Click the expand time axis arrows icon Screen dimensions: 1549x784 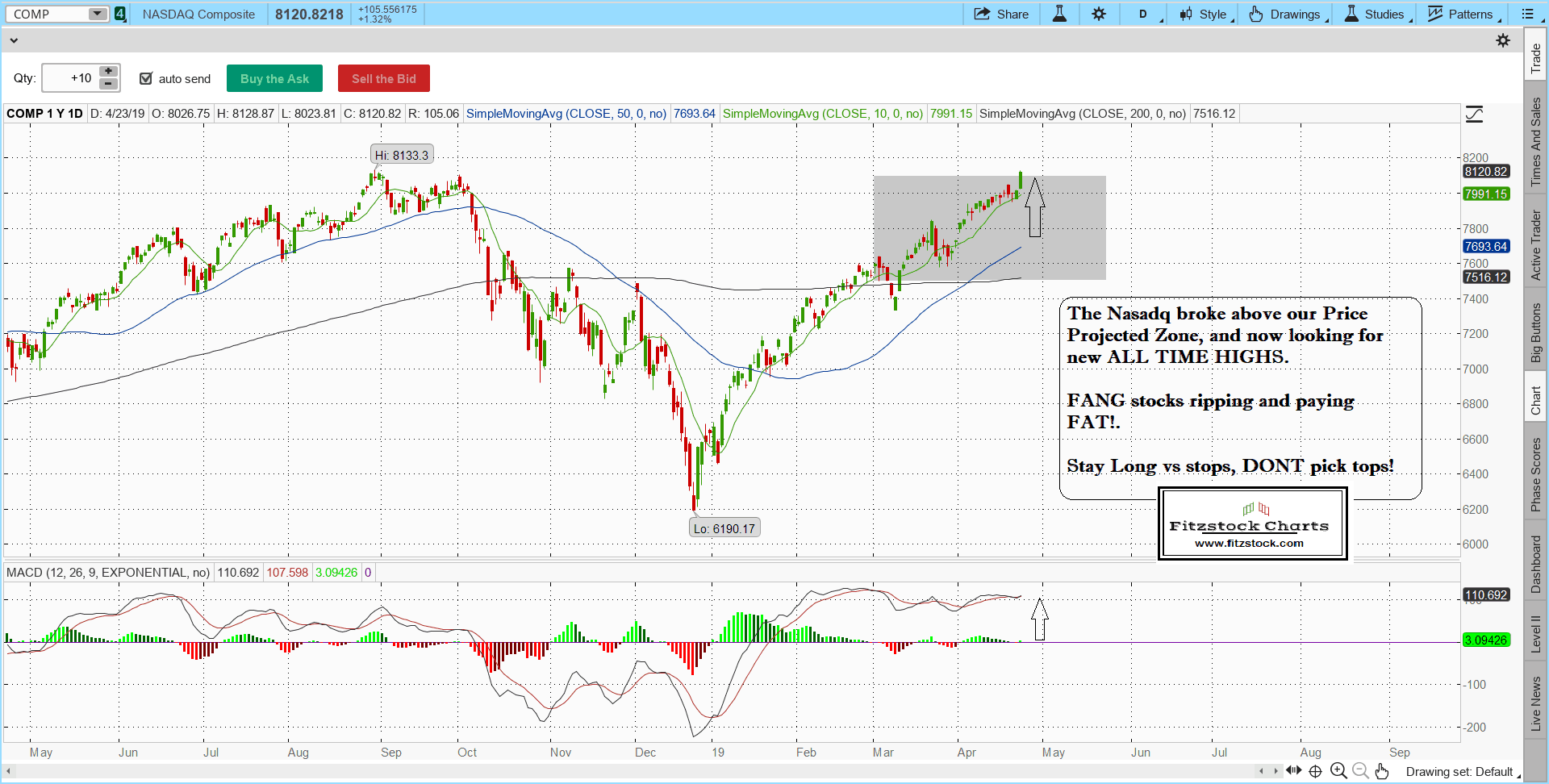pyautogui.click(x=1294, y=771)
